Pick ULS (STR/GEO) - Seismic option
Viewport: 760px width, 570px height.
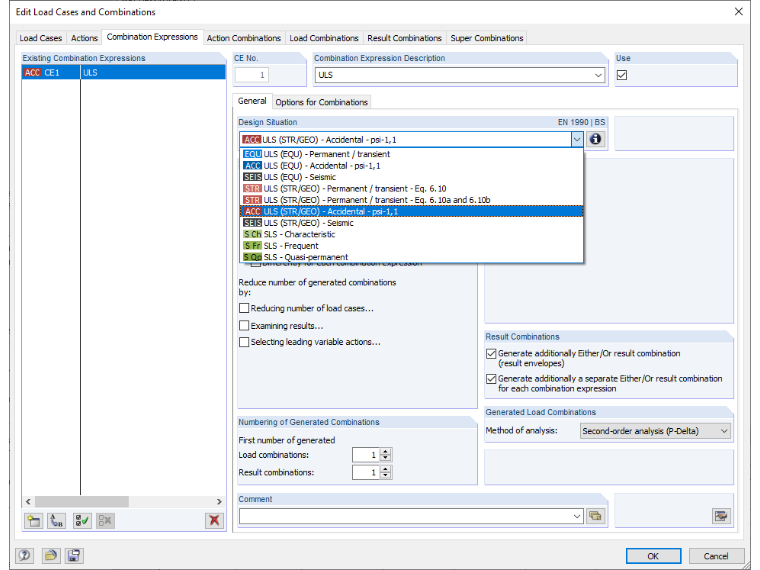[x=412, y=223]
